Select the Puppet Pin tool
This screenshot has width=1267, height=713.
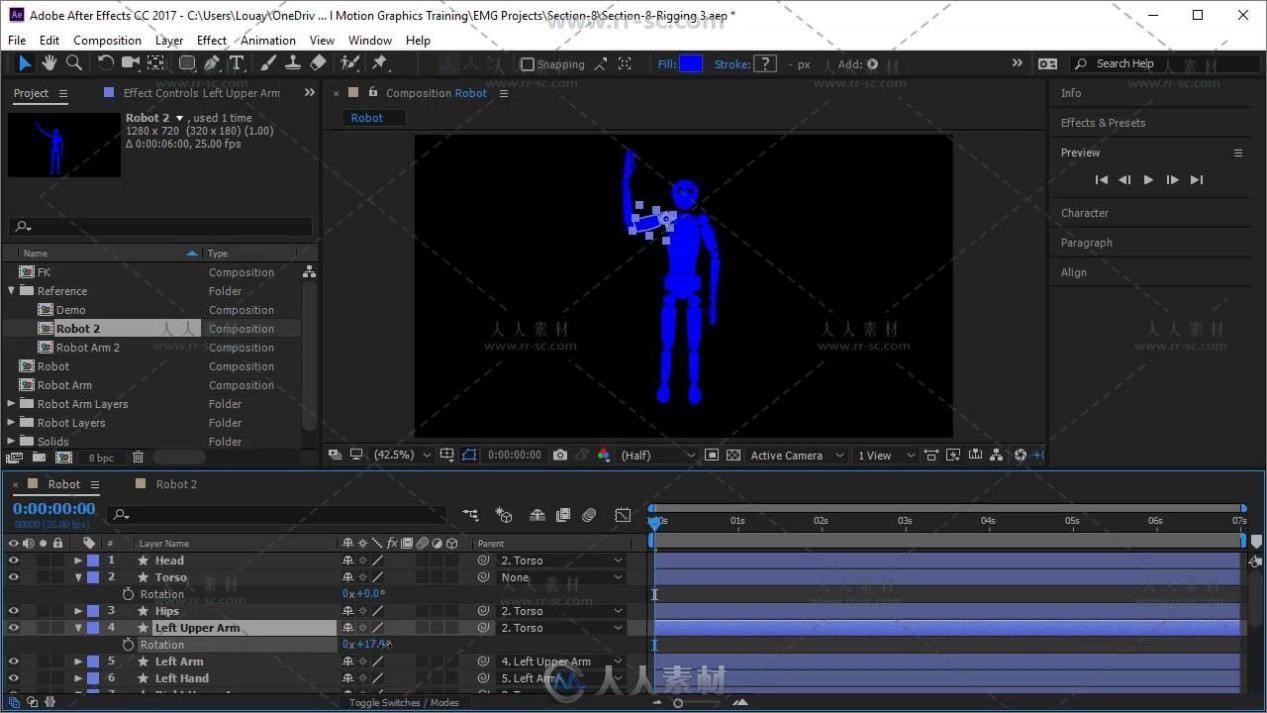380,63
